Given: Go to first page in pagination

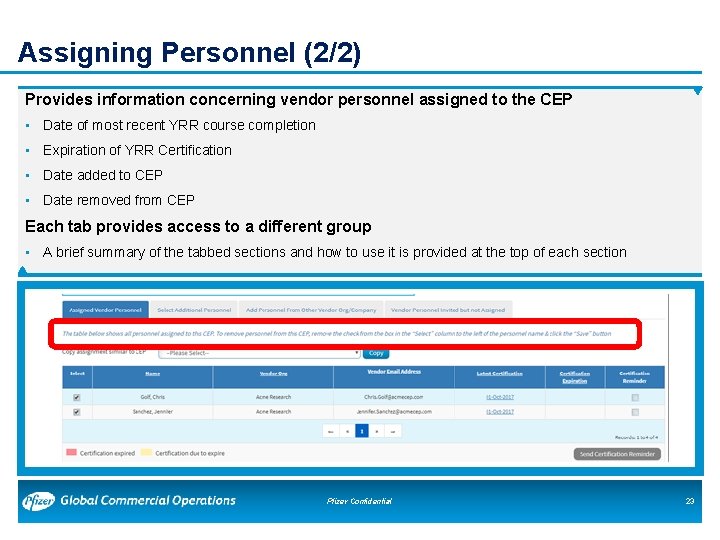Looking at the screenshot, I should (331, 431).
